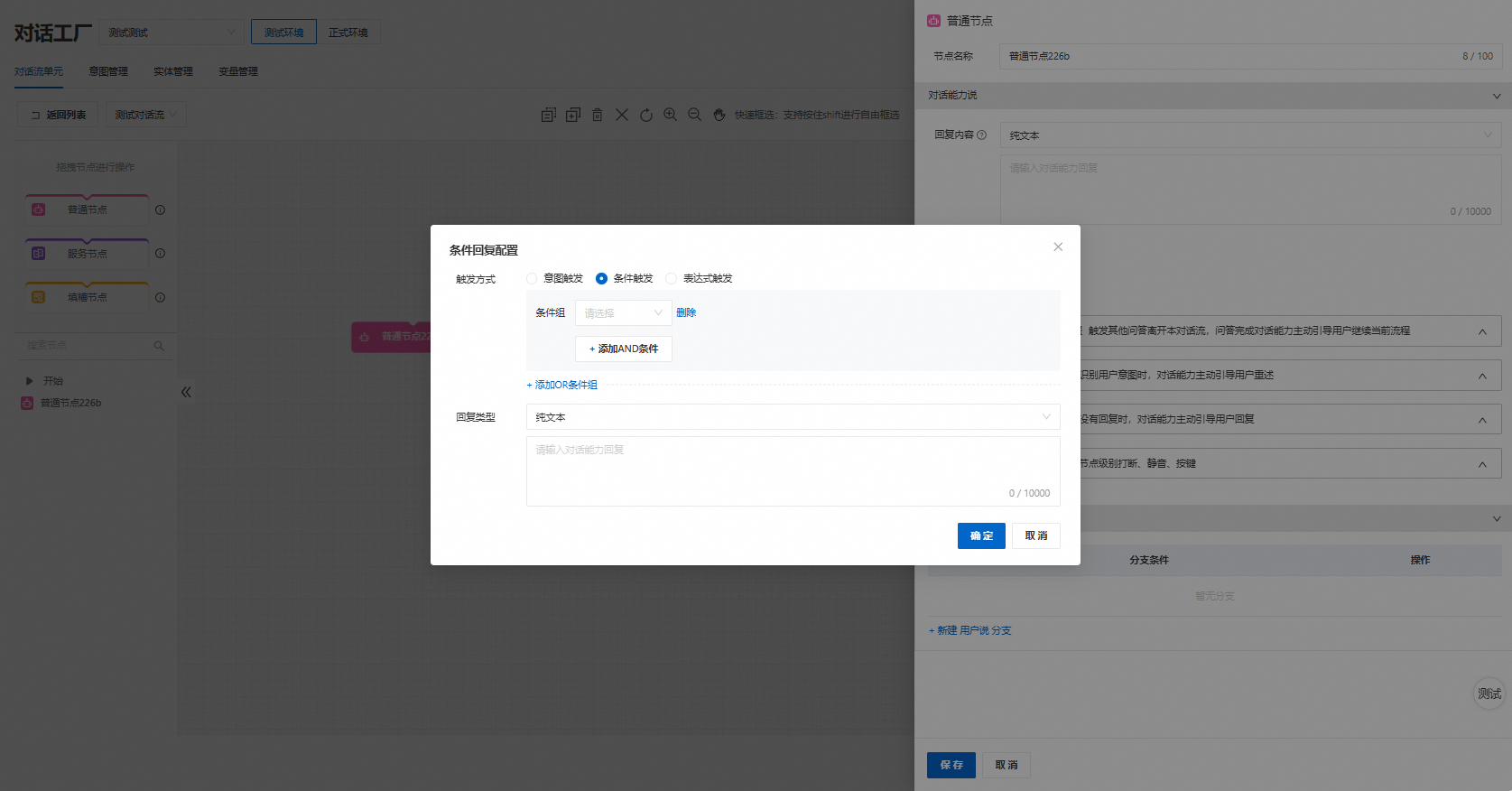Screen dimensions: 1512x791
Task: Expand the 开始 tree item arrow
Action: tap(30, 381)
